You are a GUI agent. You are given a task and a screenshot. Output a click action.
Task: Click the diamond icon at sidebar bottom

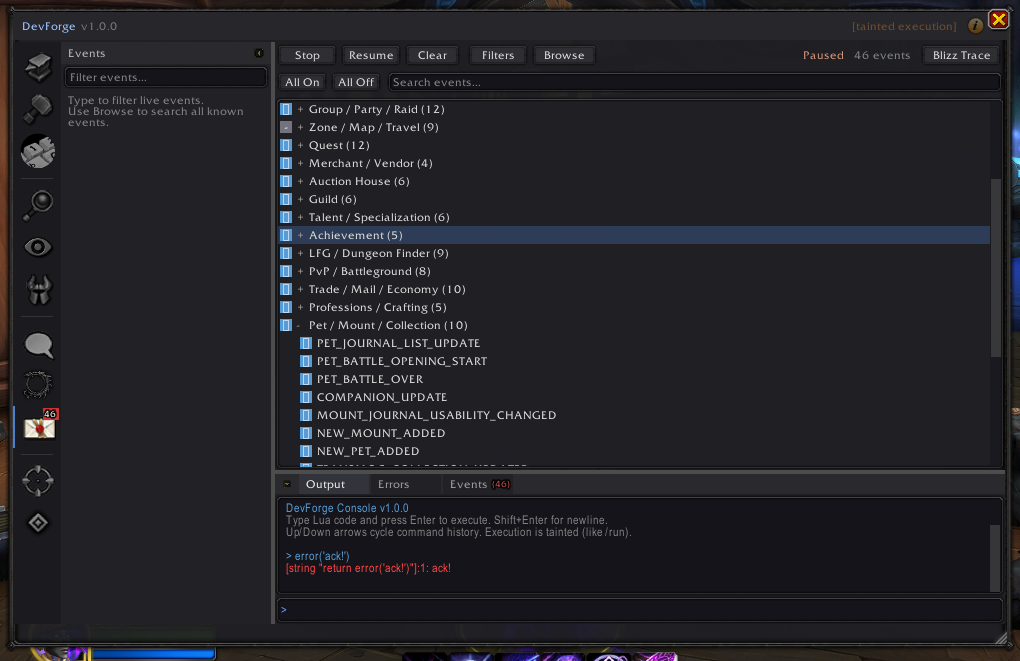pyautogui.click(x=37, y=522)
